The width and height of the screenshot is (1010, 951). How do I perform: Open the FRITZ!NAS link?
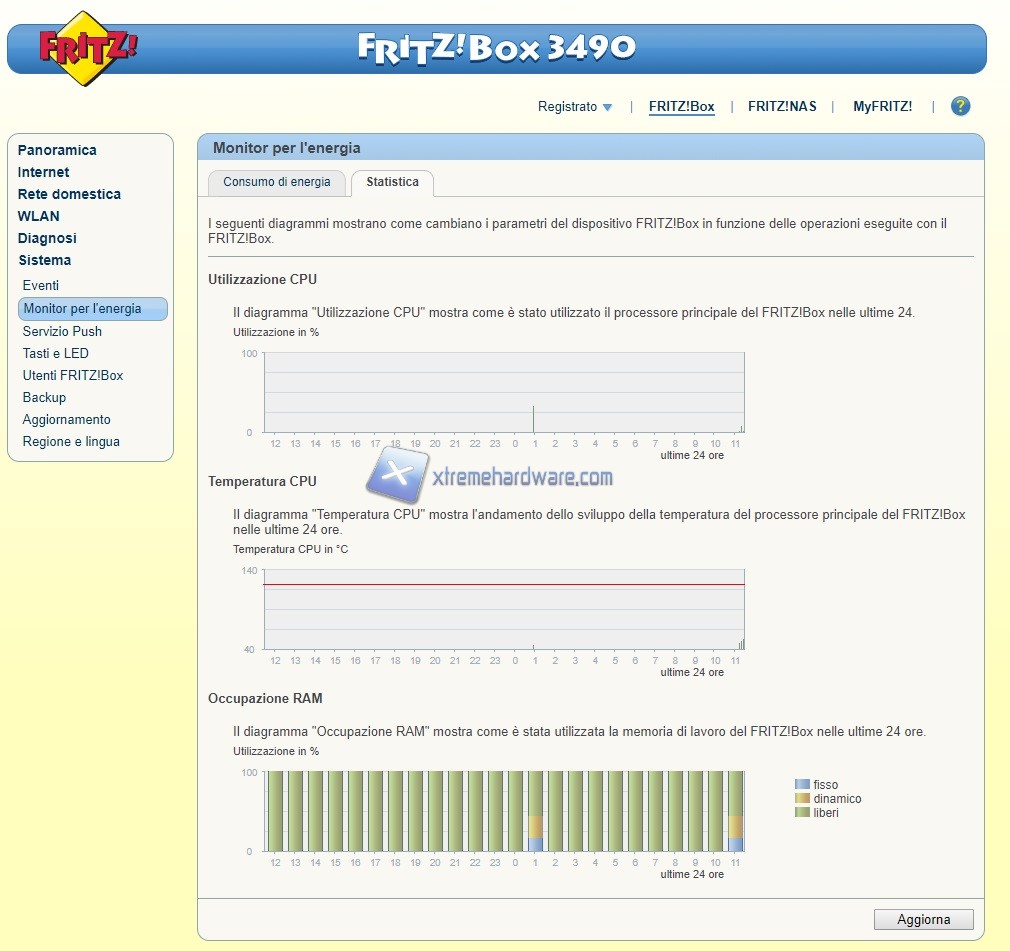click(x=782, y=106)
